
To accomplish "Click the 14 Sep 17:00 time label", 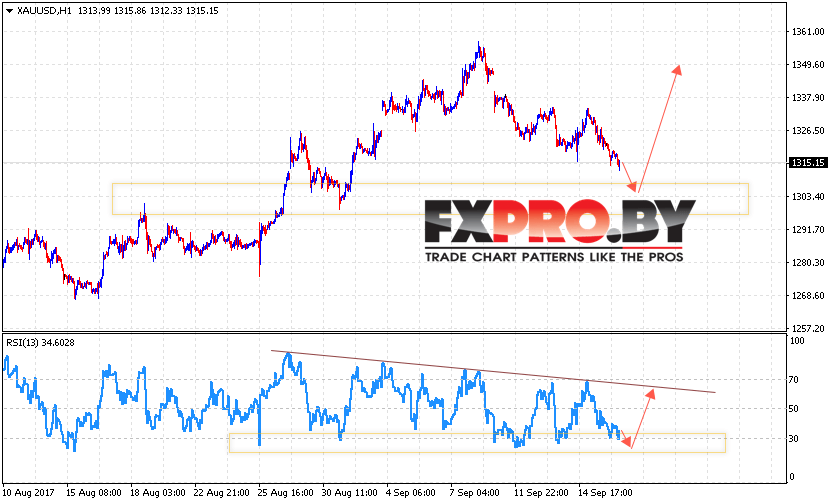I will point(605,492).
